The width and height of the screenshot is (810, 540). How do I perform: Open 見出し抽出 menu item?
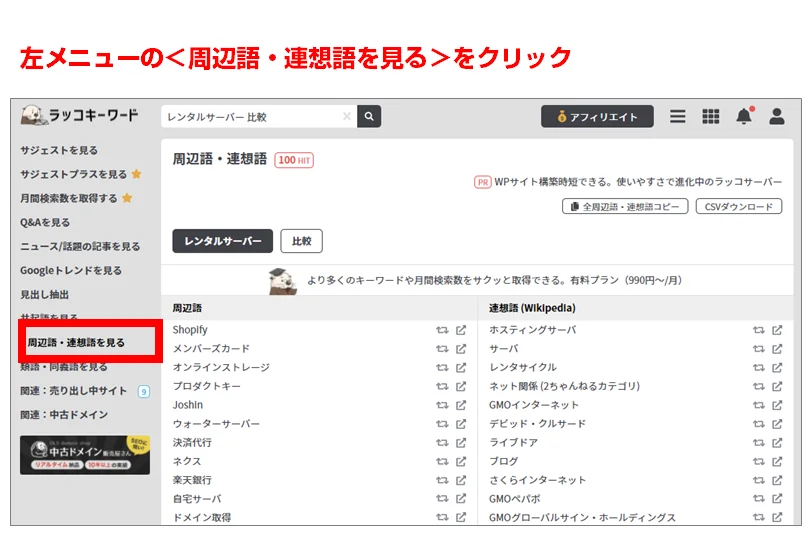pyautogui.click(x=44, y=295)
